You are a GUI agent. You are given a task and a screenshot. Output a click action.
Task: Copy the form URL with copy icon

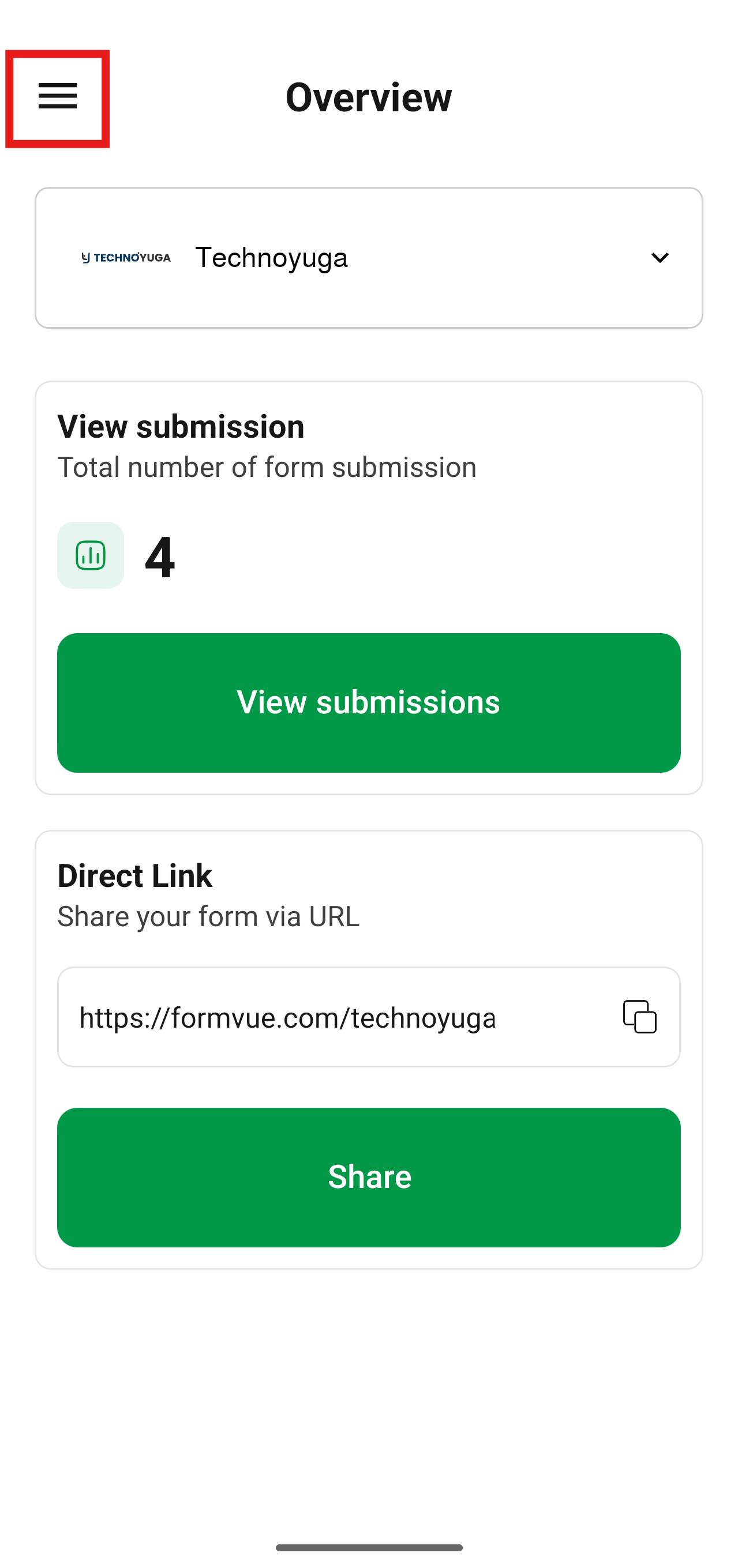click(639, 1017)
